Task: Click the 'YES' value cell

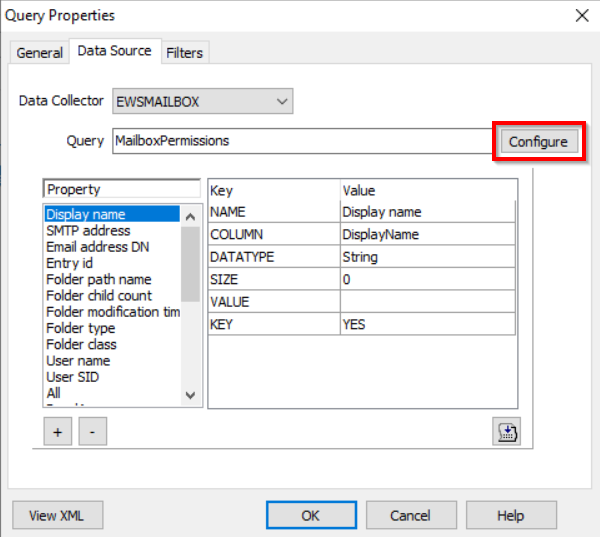Action: [427, 324]
